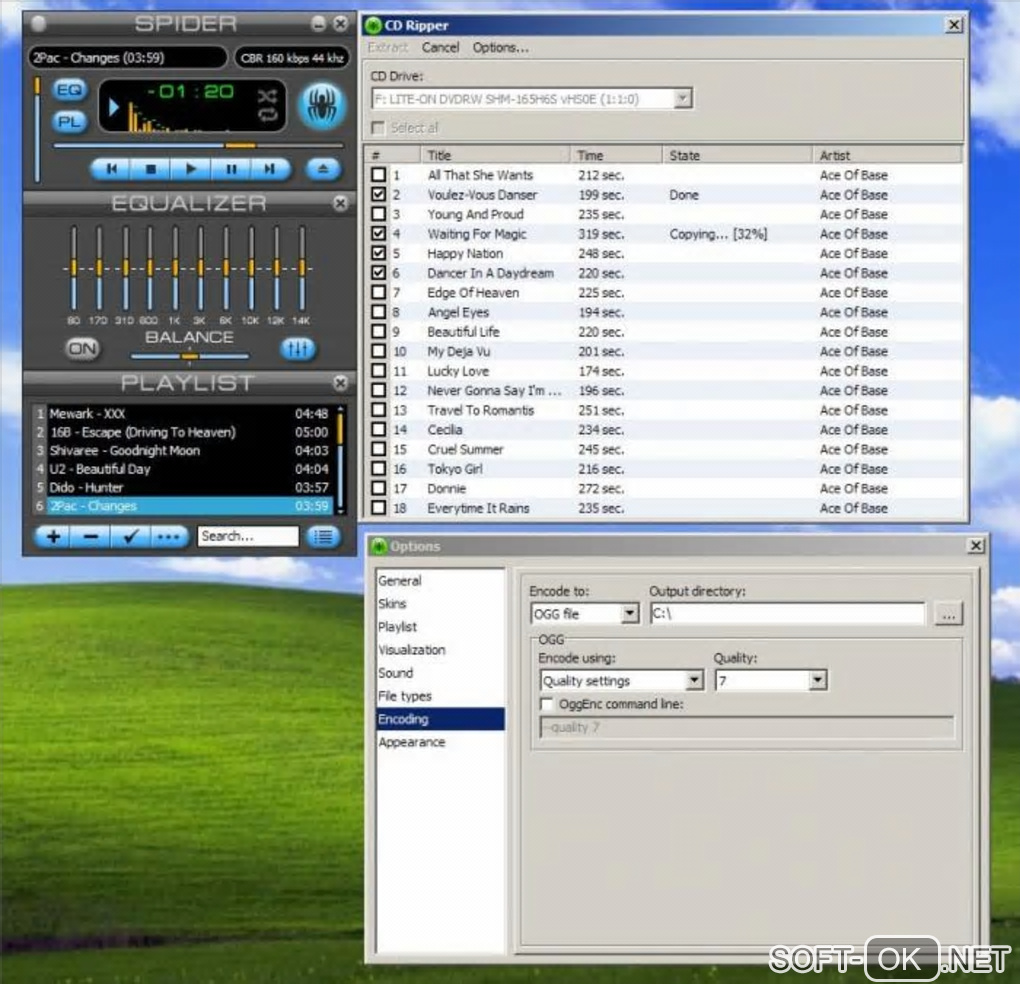1020x984 pixels.
Task: Enable the OggEnc command line checkbox
Action: (x=546, y=705)
